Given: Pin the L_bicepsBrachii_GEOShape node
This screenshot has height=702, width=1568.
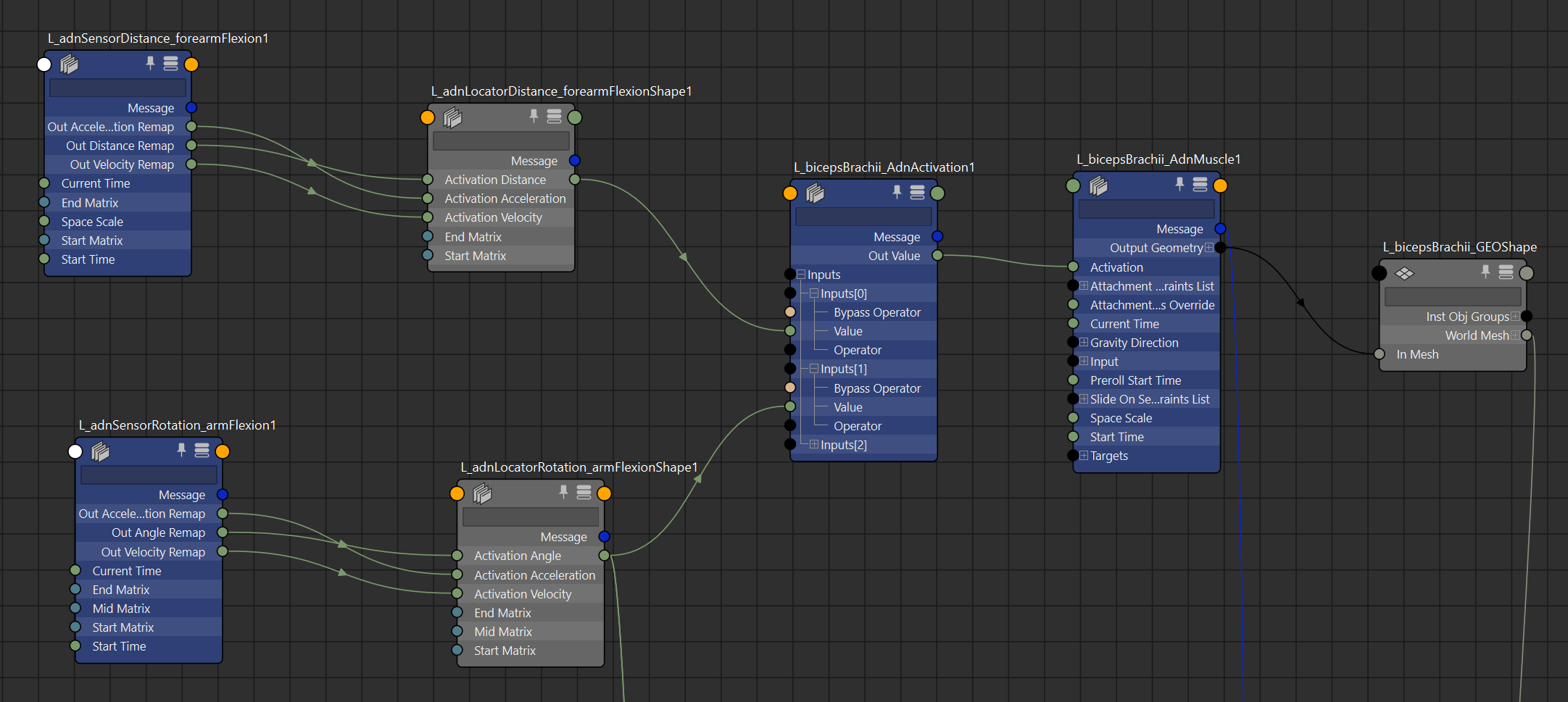Looking at the screenshot, I should (x=1485, y=272).
